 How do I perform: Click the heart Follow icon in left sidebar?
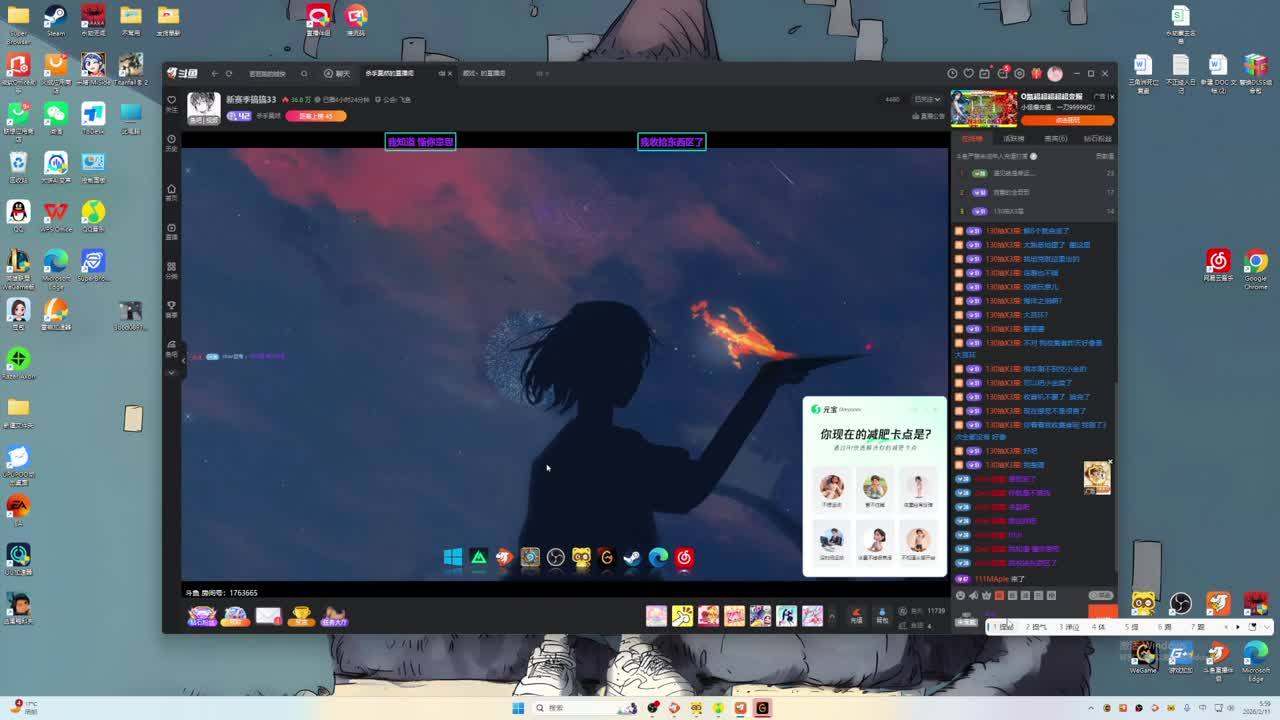(171, 102)
